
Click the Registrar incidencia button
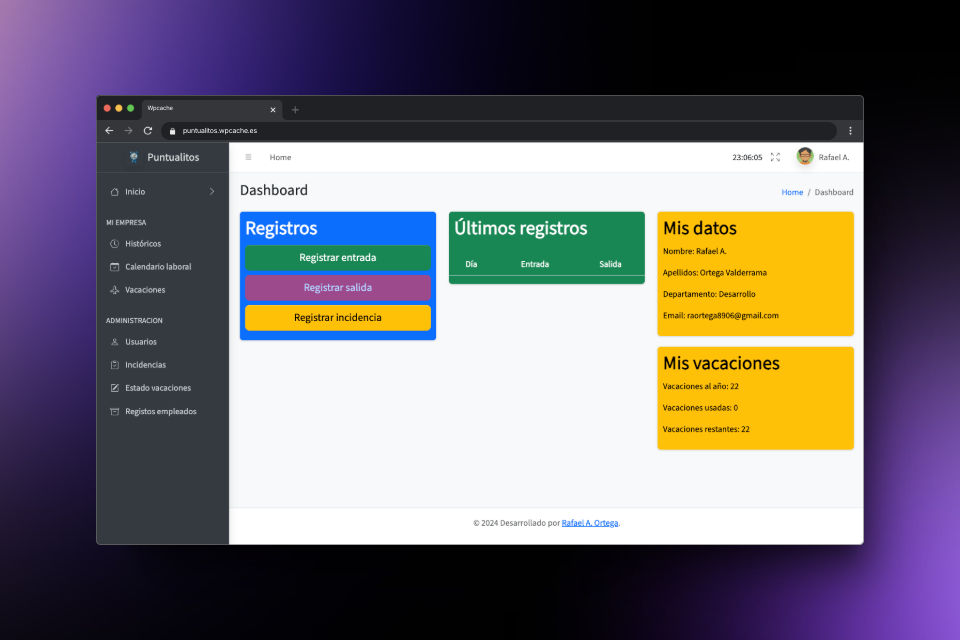pos(338,318)
